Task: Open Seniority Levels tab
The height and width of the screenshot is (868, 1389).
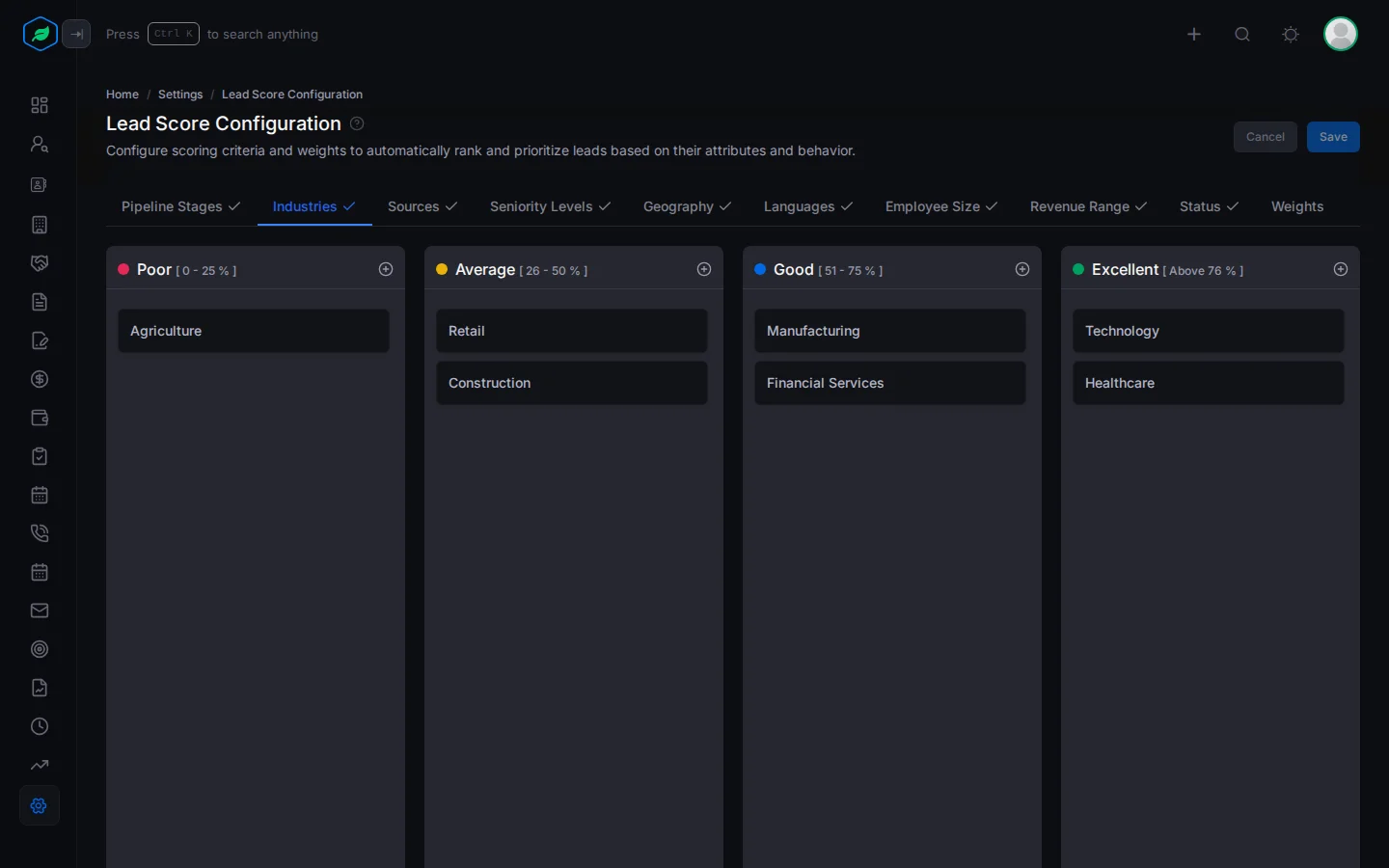Action: pyautogui.click(x=550, y=206)
